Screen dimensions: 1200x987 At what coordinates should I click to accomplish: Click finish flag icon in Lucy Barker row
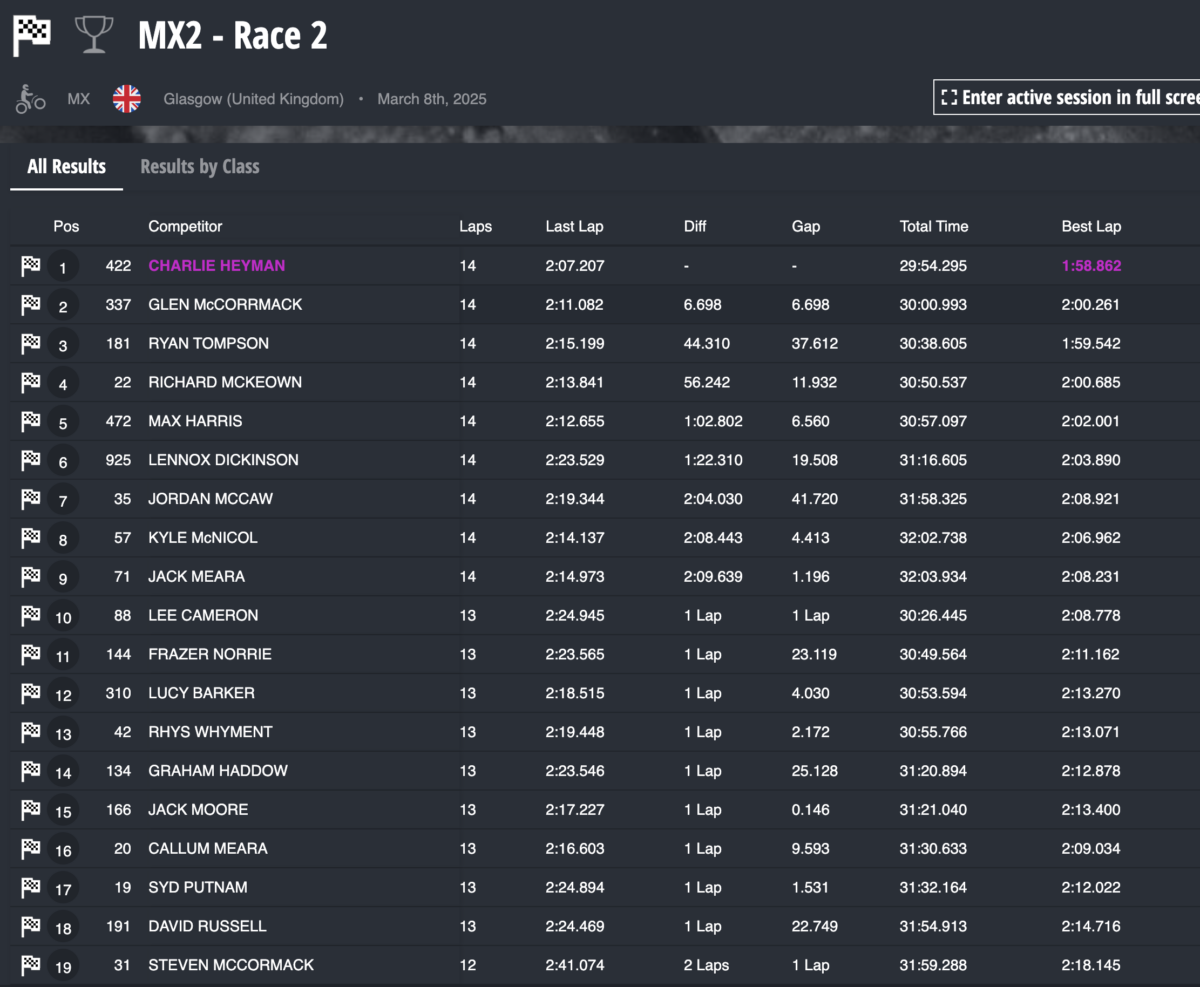[31, 693]
